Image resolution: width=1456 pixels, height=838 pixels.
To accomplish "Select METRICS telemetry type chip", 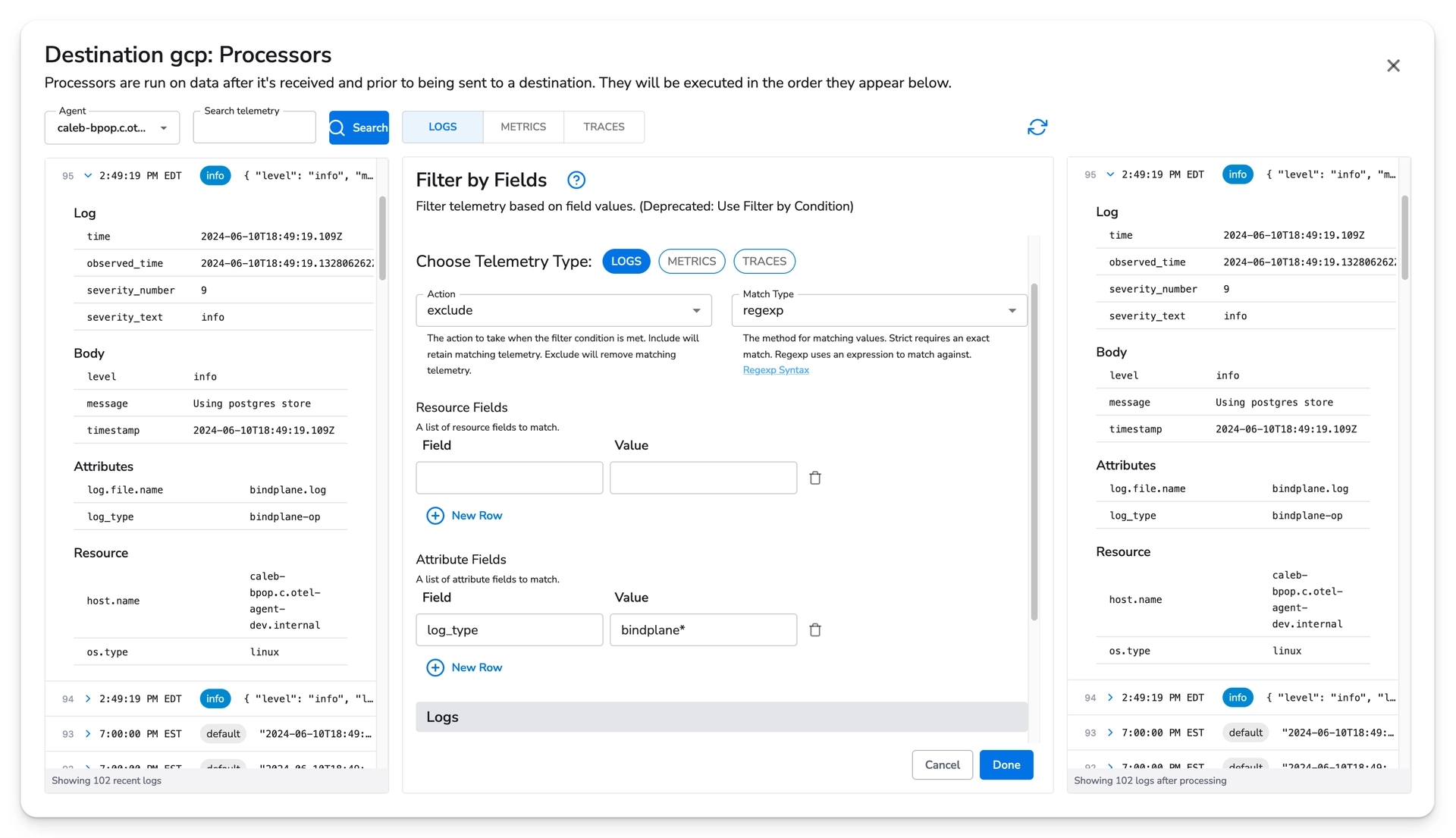I will click(691, 262).
